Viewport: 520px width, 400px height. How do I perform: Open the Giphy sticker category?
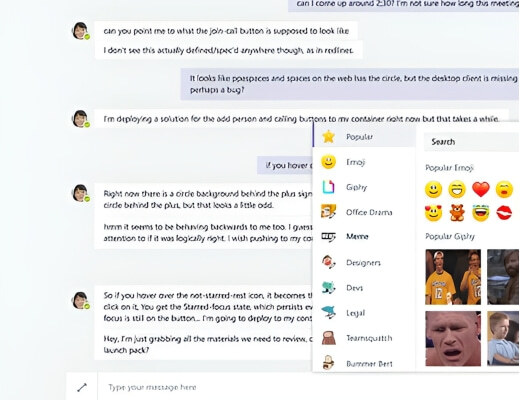click(364, 187)
